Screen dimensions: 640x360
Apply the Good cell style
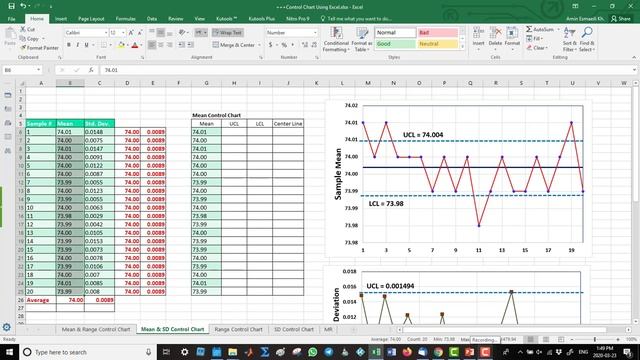(x=395, y=44)
